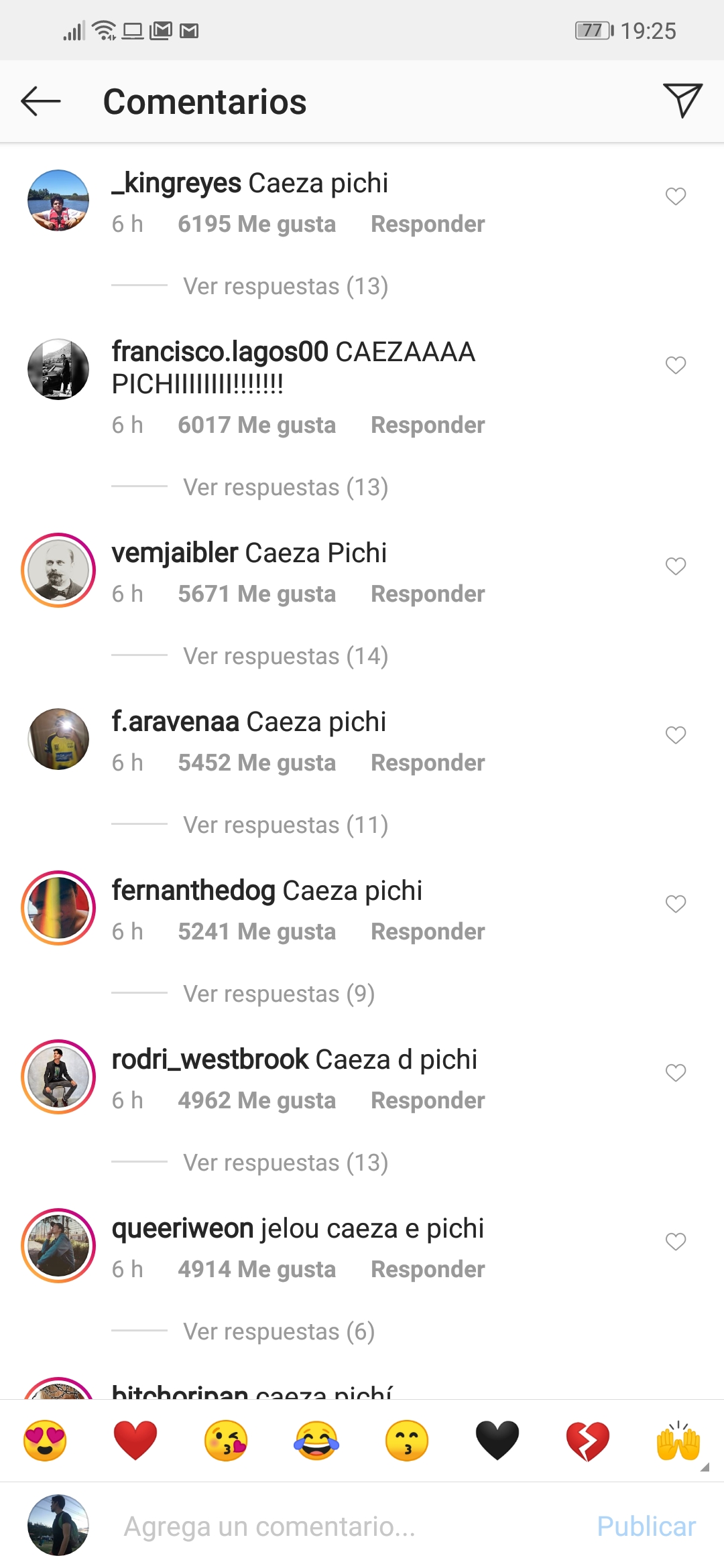724x1568 pixels.
Task: Like the comment by queeriweon
Action: coord(676,1242)
